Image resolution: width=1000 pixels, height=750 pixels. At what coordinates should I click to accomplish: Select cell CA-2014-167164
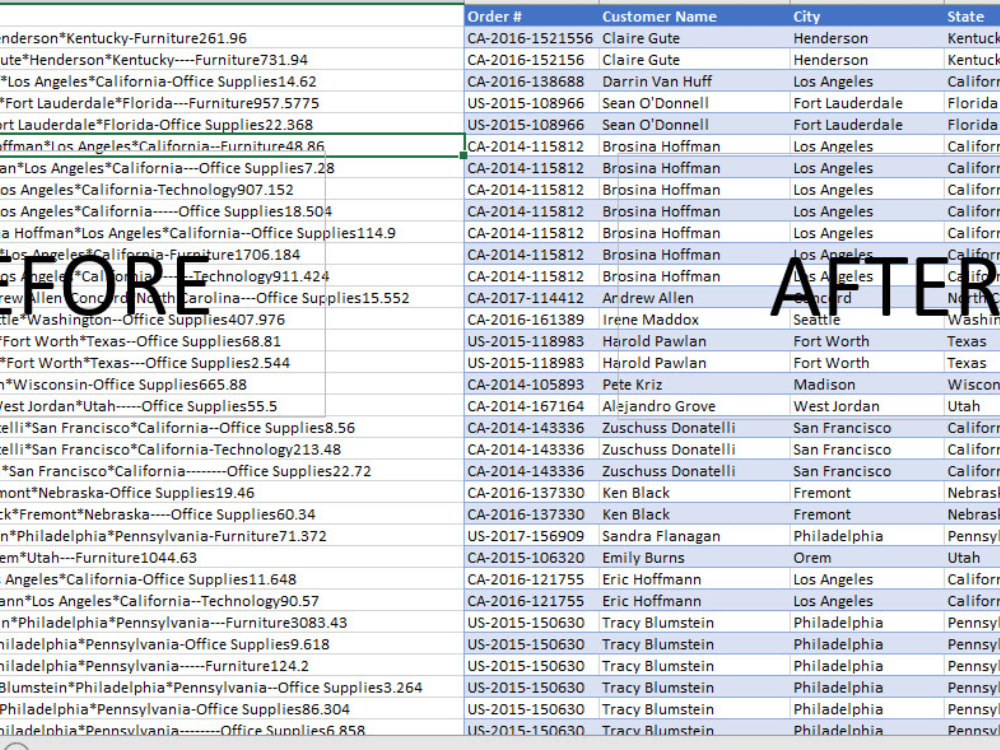click(531, 406)
